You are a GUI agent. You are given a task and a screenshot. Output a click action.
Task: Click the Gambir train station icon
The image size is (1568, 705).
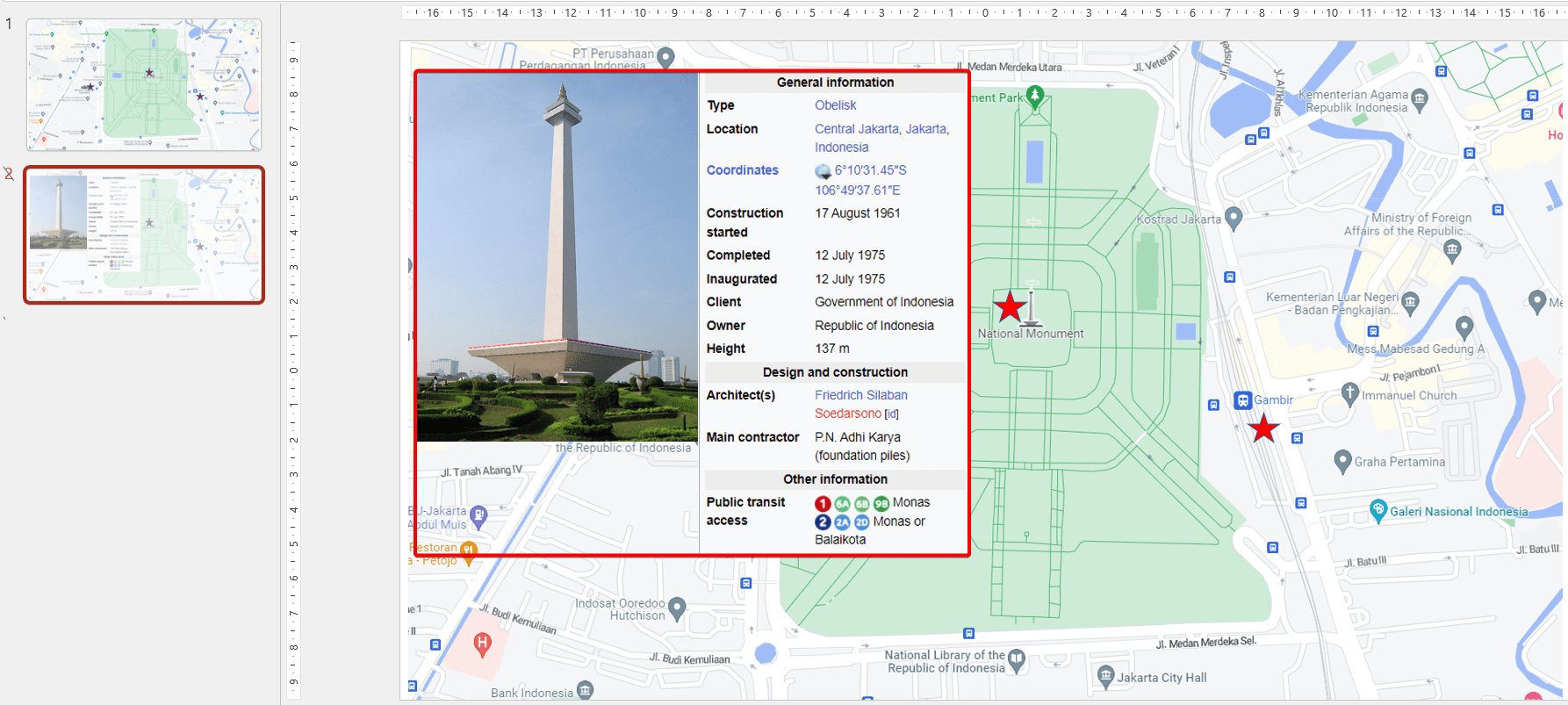point(1242,400)
